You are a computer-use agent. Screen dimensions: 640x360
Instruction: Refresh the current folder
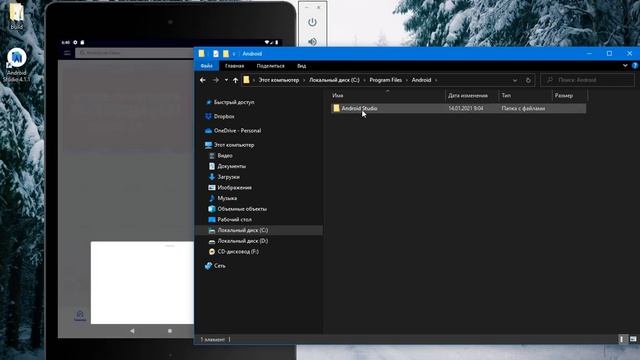(528, 80)
